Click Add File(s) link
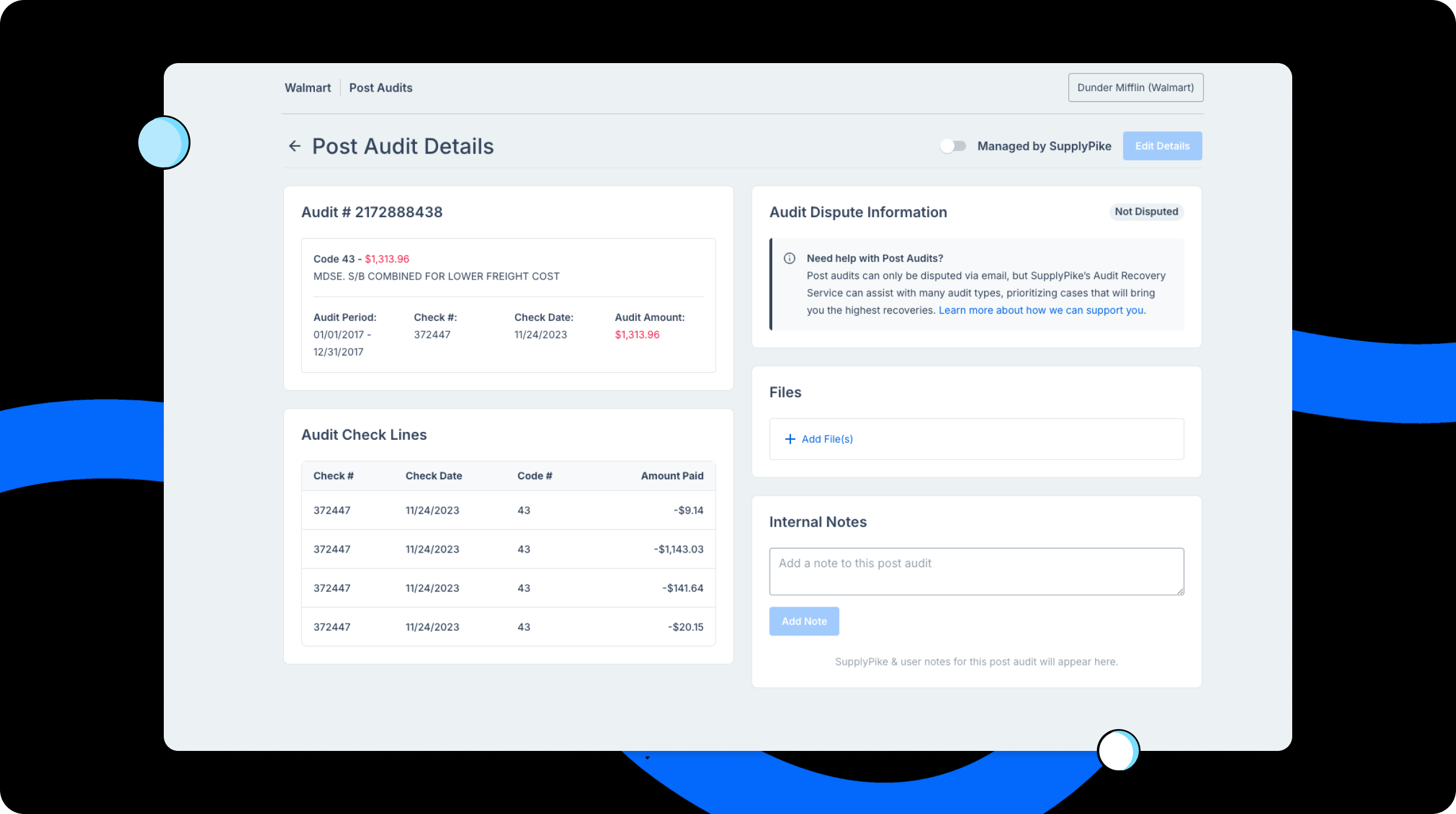 (x=827, y=439)
